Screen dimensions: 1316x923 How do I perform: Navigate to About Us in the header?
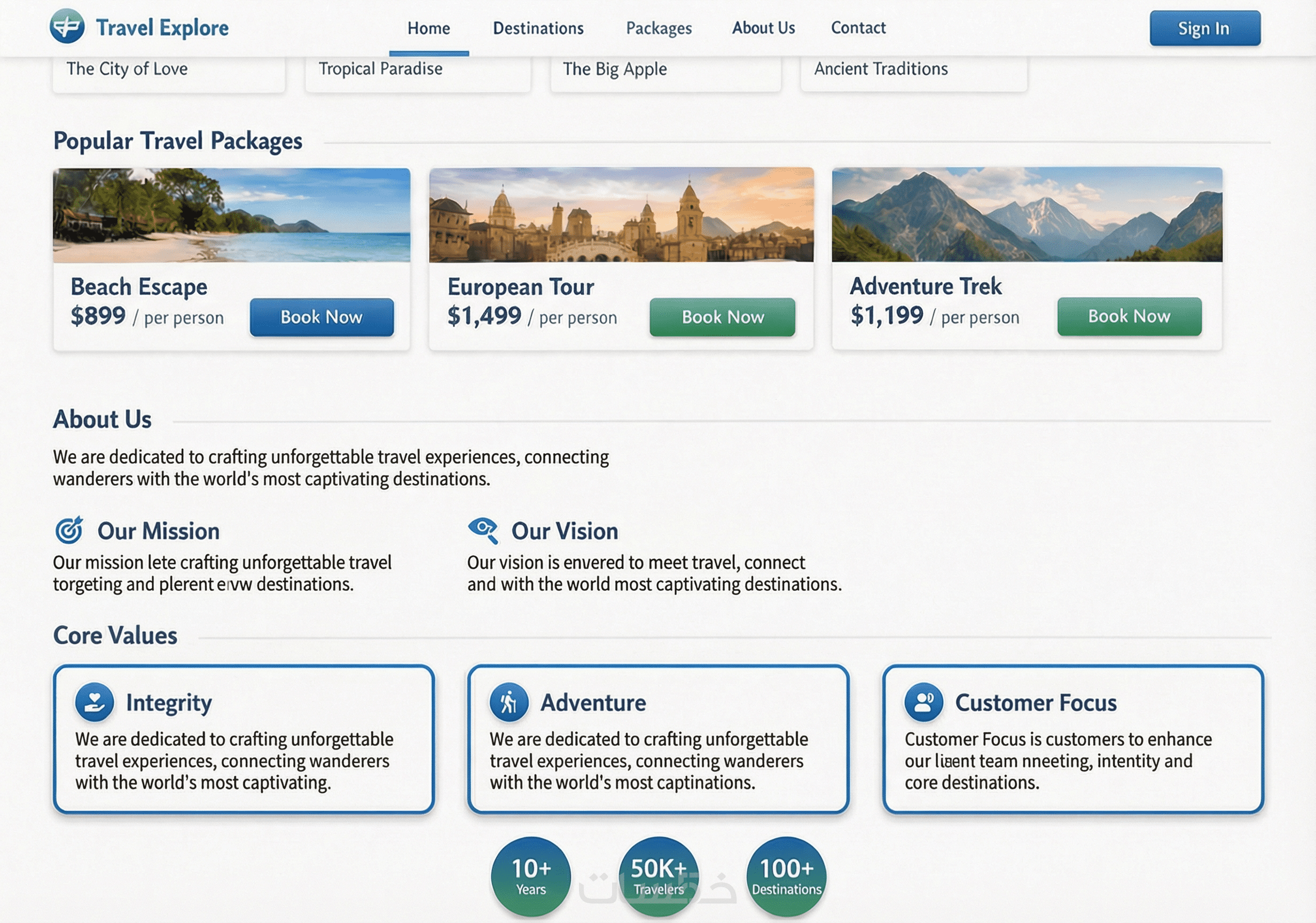pyautogui.click(x=763, y=28)
